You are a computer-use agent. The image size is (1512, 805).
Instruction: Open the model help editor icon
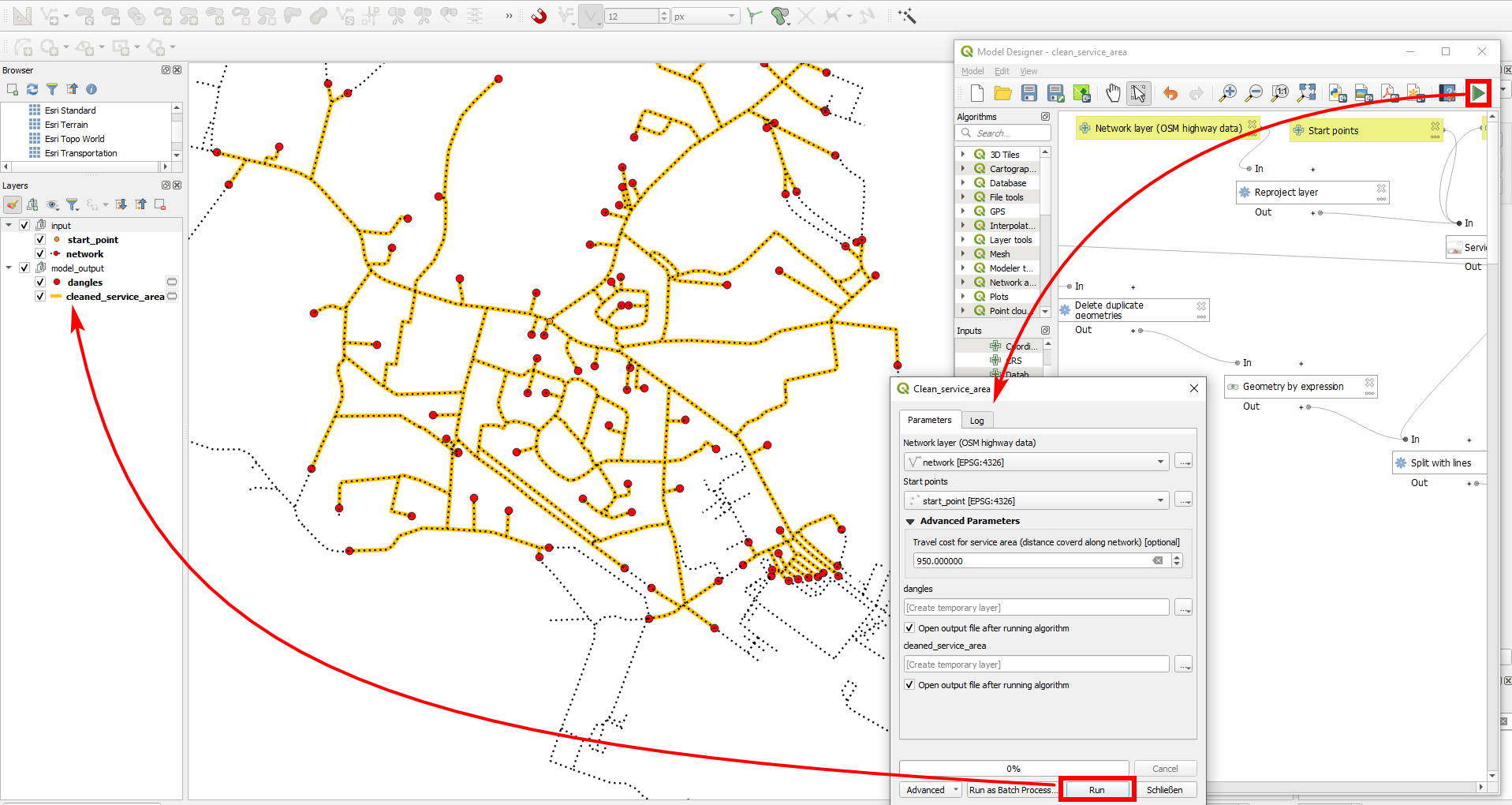tap(1447, 93)
